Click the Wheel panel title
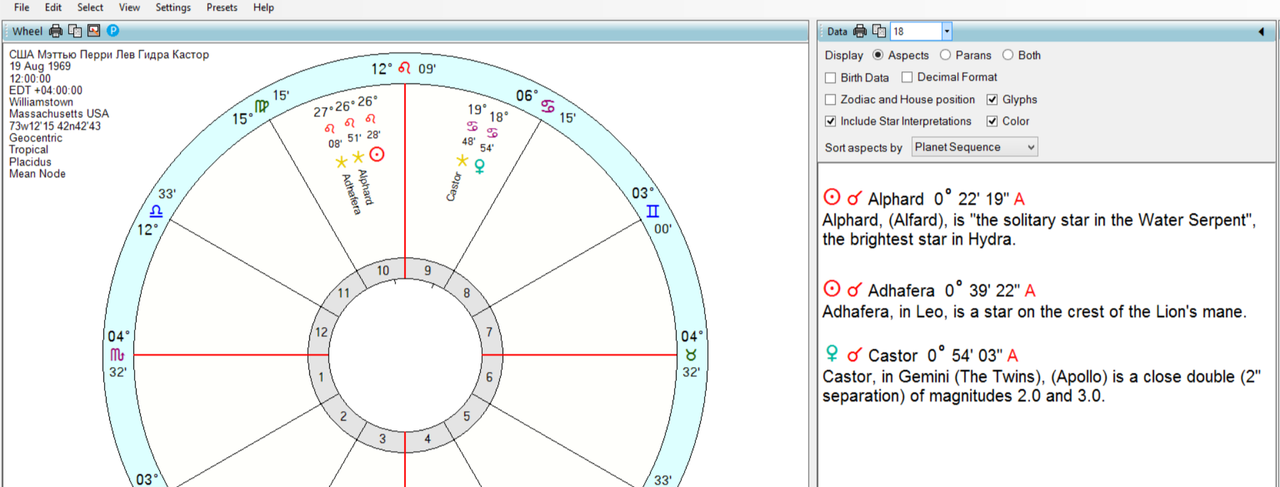The height and width of the screenshot is (487, 1280). pyautogui.click(x=27, y=32)
